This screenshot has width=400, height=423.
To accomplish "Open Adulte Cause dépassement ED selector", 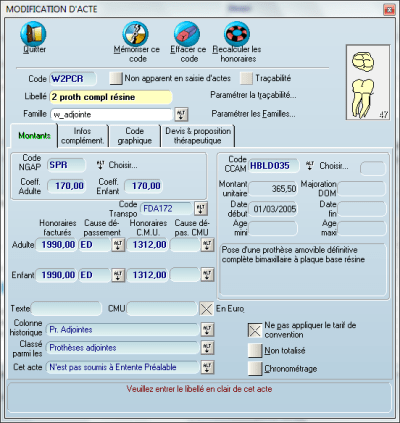I will (118, 245).
